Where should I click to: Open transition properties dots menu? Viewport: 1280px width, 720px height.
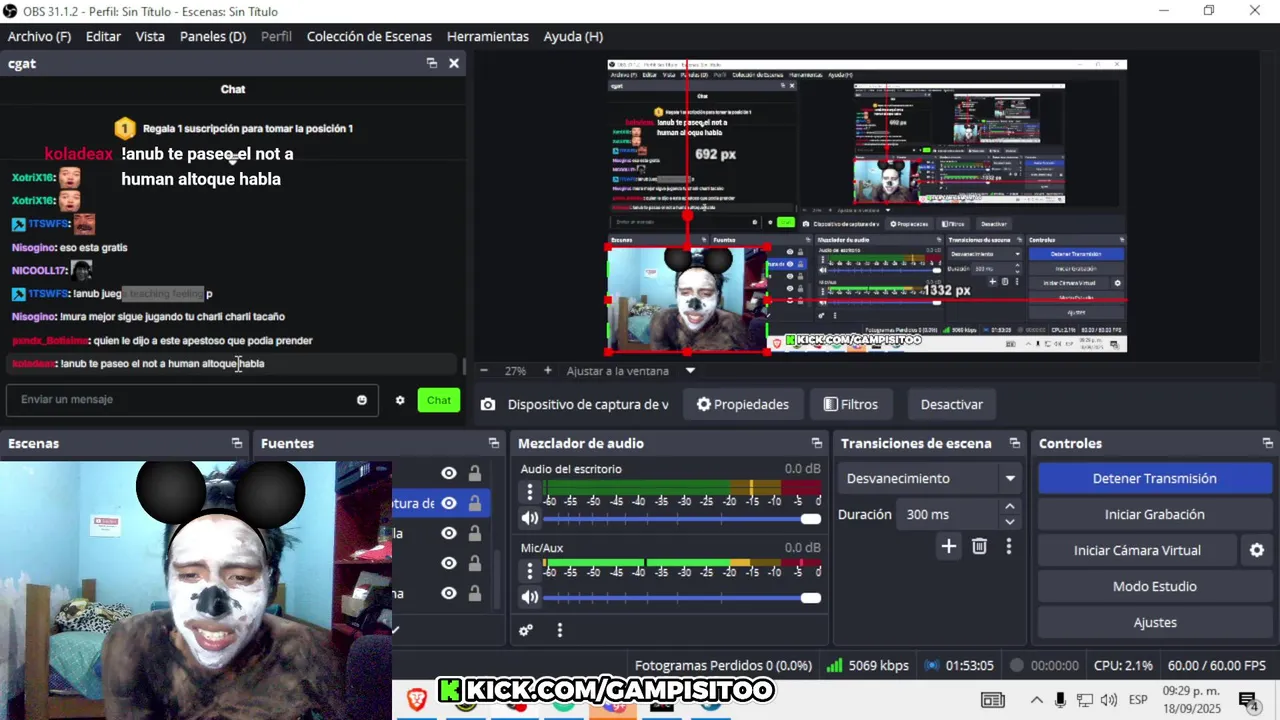[1009, 546]
